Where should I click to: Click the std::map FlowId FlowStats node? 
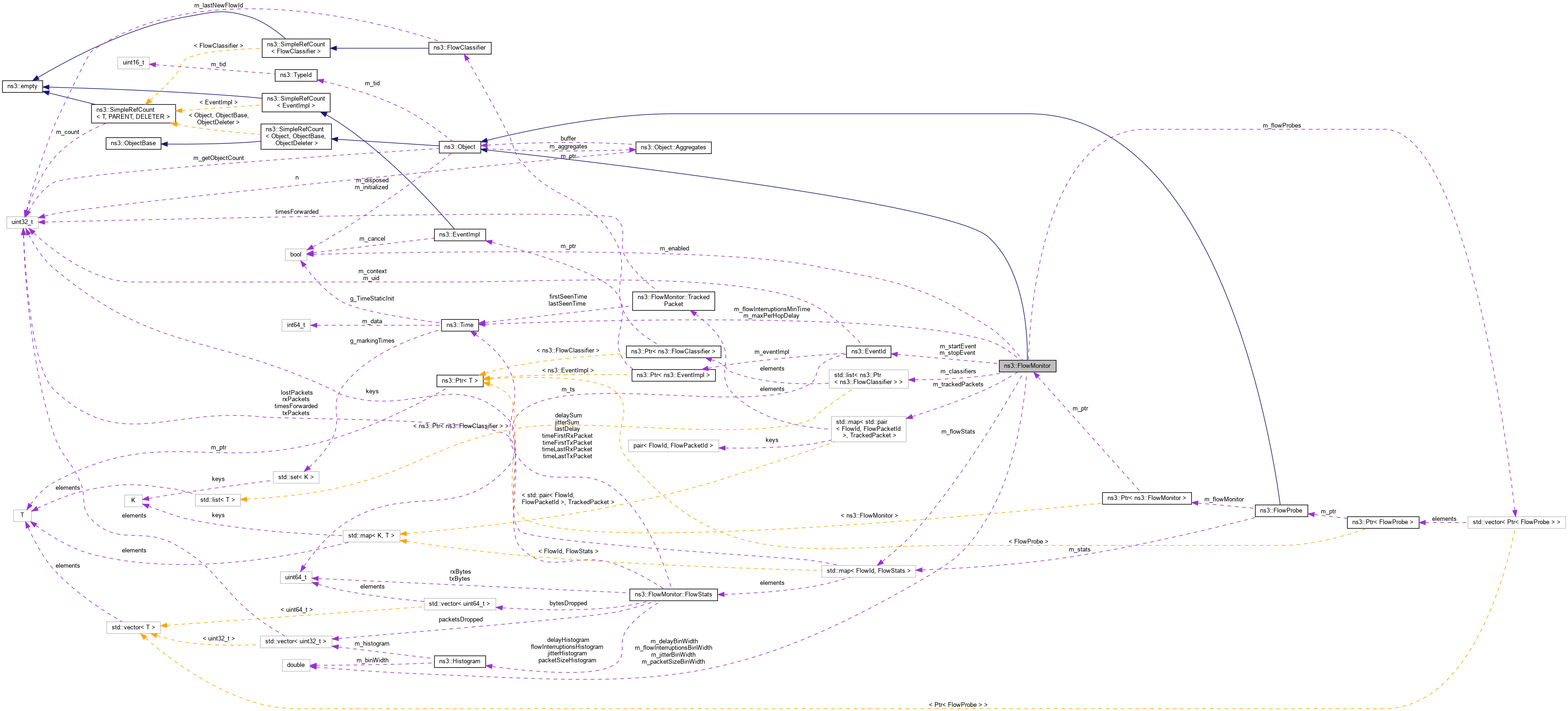pyautogui.click(x=868, y=571)
